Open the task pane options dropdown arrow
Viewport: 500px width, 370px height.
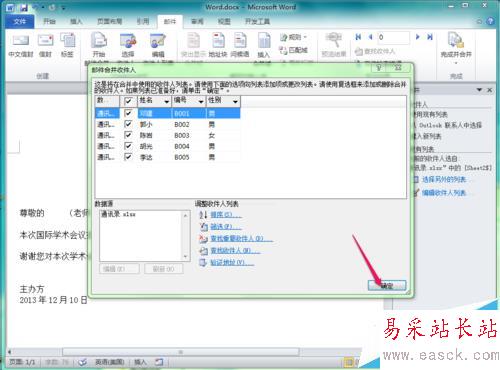click(479, 90)
